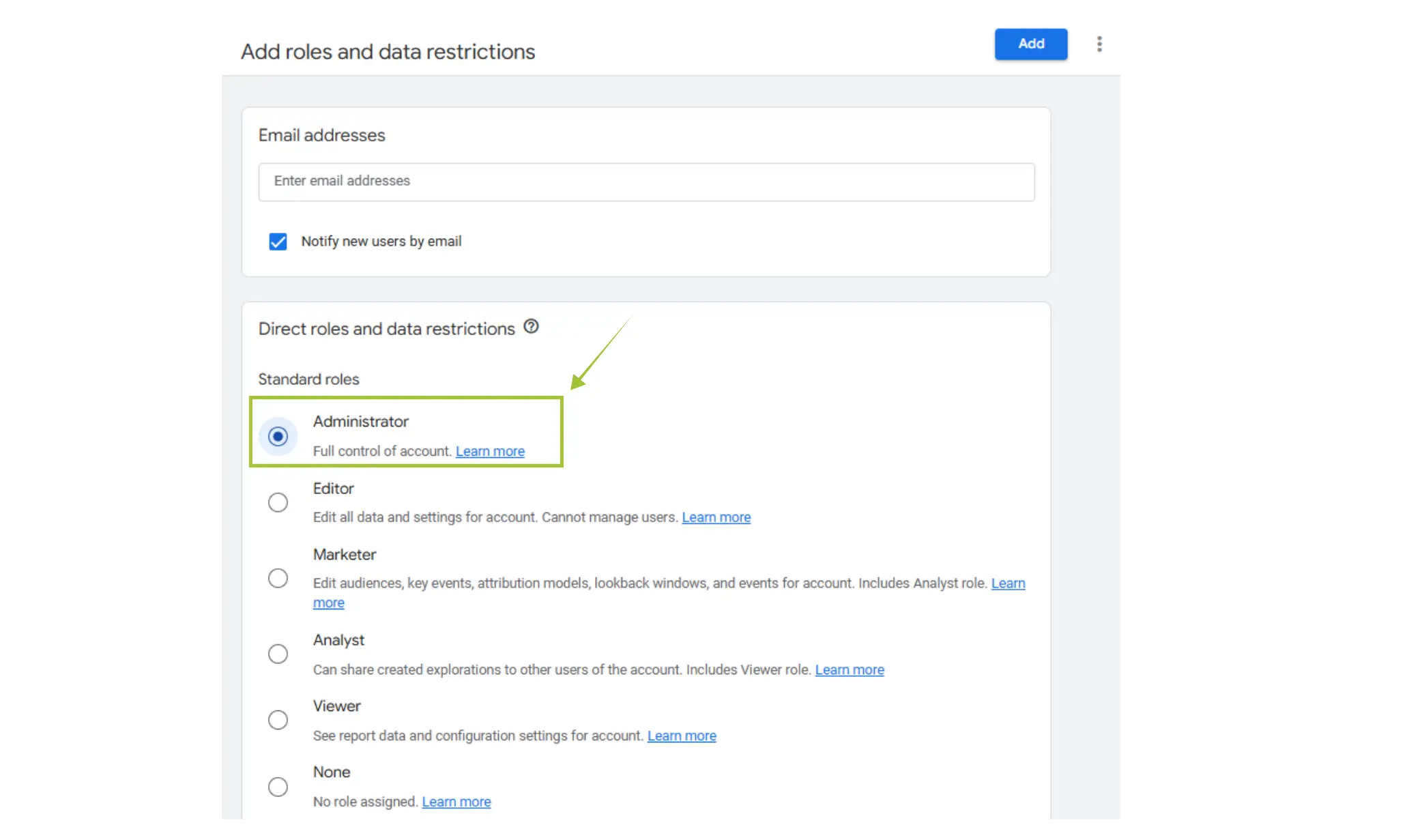The height and width of the screenshot is (840, 1422).
Task: Open Learn more link for Administrator
Action: (x=490, y=451)
